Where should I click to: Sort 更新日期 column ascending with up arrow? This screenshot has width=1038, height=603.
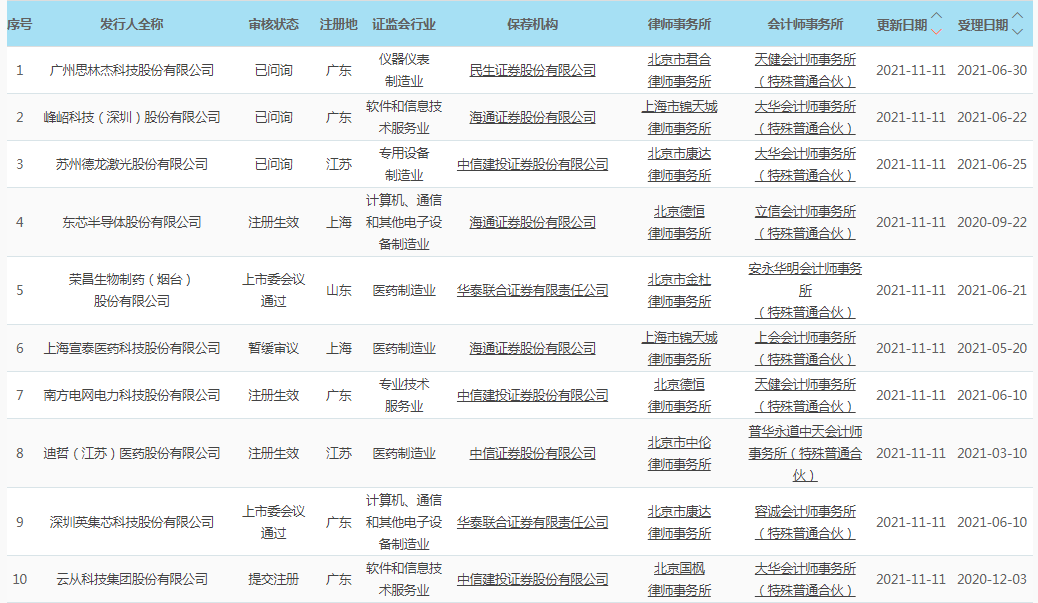936,17
